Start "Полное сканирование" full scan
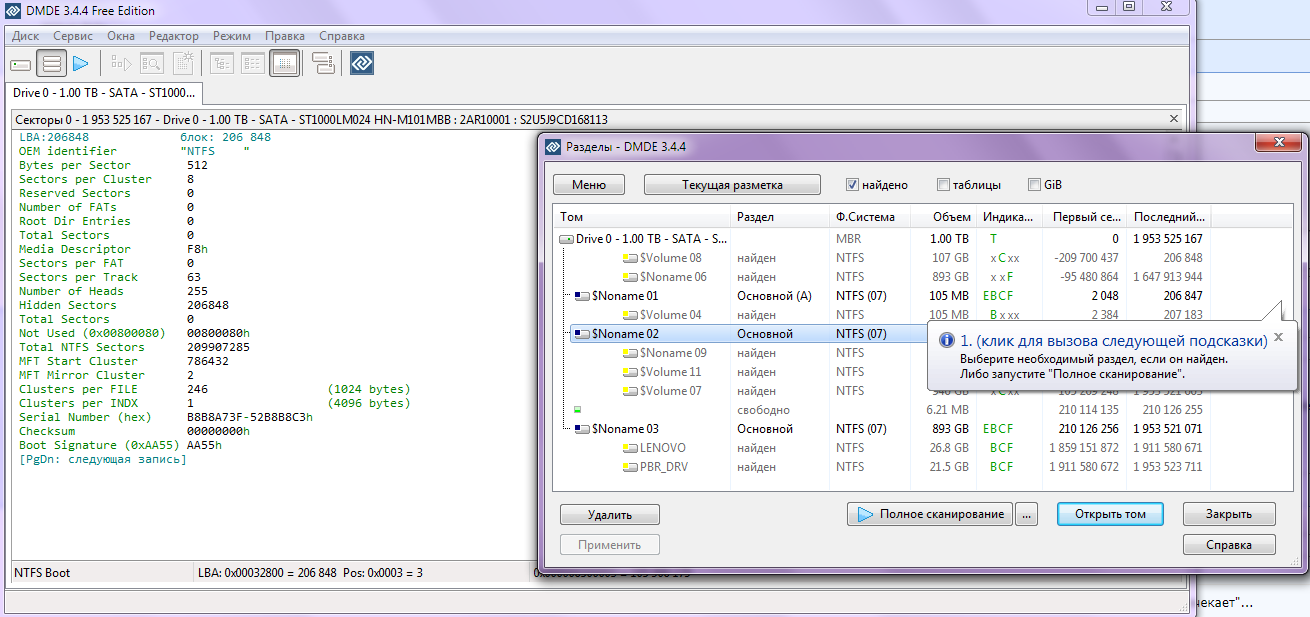The width and height of the screenshot is (1310, 617). (930, 514)
